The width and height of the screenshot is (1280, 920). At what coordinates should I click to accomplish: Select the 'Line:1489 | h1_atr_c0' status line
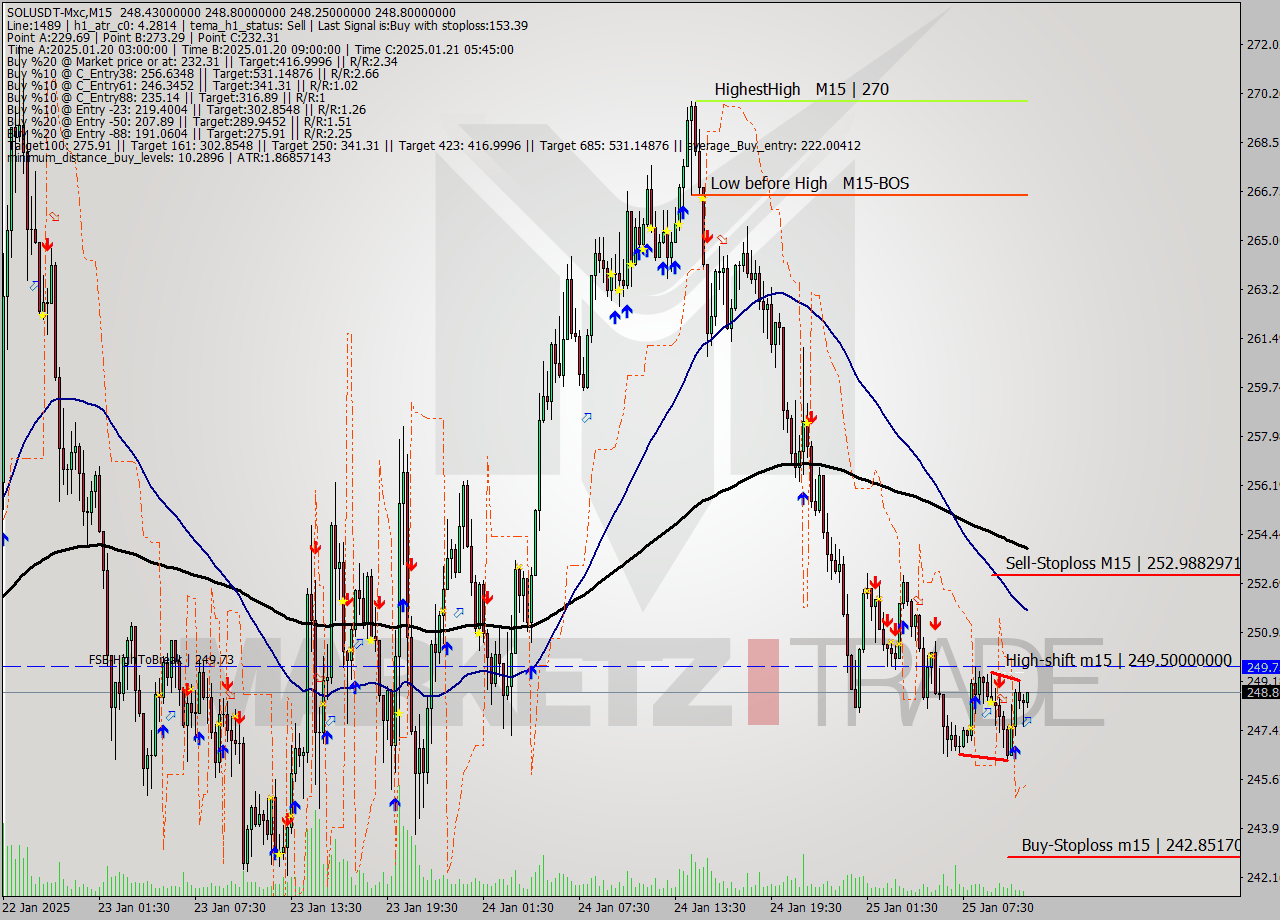pyautogui.click(x=267, y=25)
